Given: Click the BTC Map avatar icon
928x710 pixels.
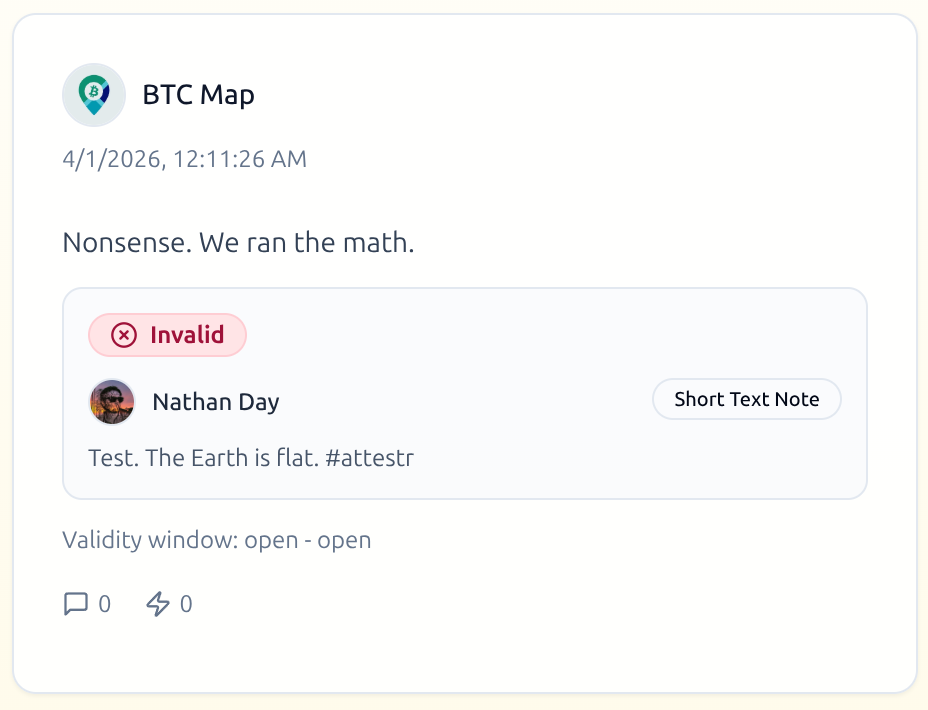Looking at the screenshot, I should coord(94,95).
